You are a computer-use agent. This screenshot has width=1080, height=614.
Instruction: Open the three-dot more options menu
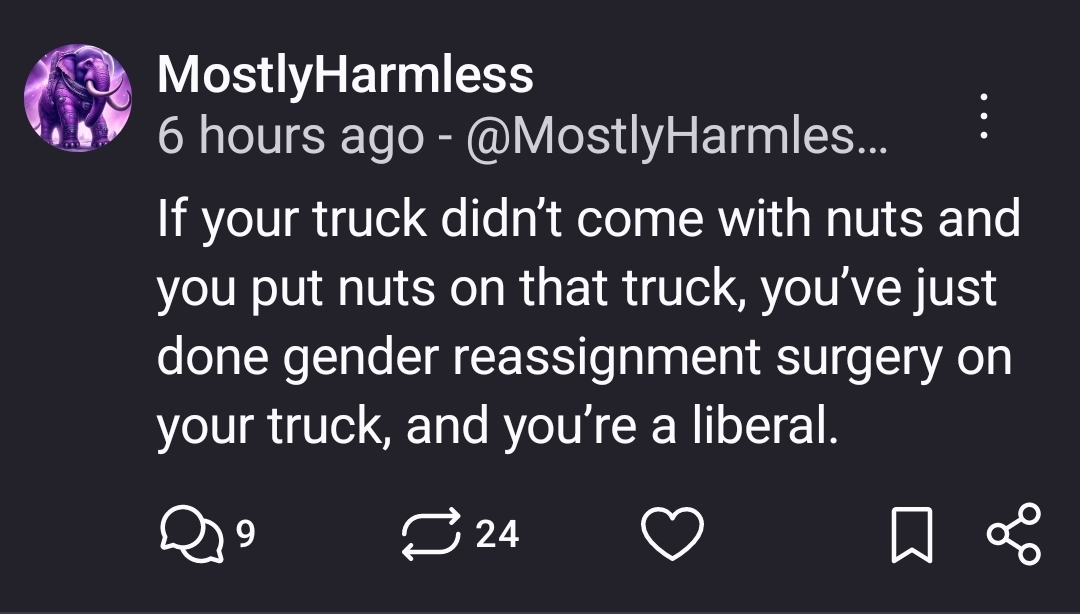coord(983,118)
